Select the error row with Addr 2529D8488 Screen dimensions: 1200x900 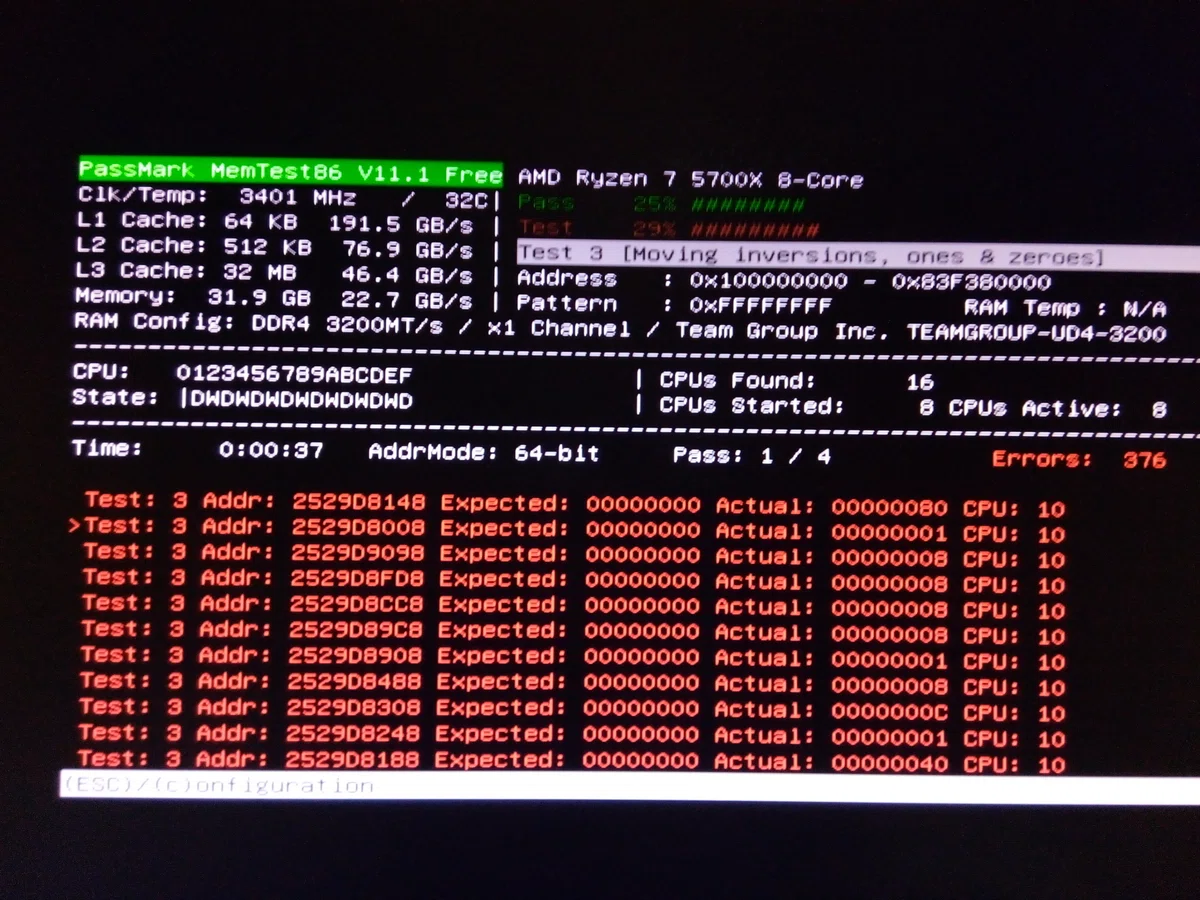573,684
